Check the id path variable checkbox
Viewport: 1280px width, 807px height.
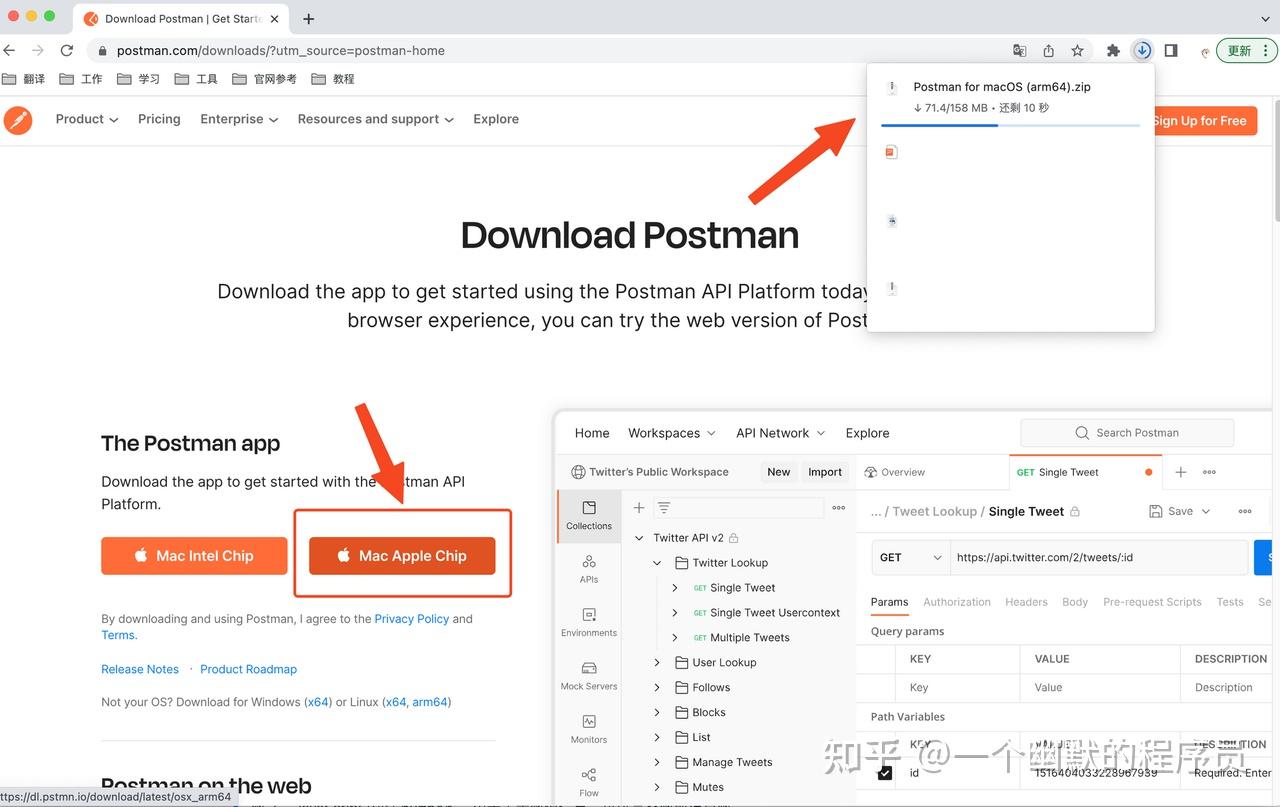[884, 772]
